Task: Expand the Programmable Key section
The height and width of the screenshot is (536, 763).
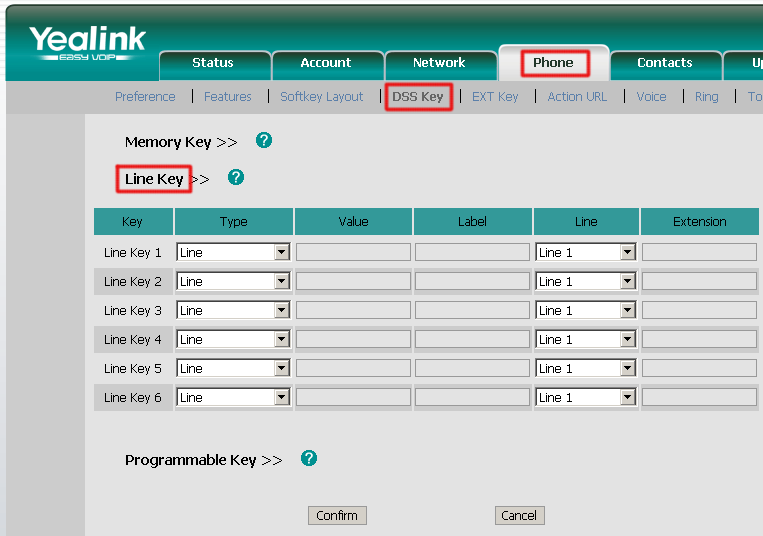Action: (203, 460)
